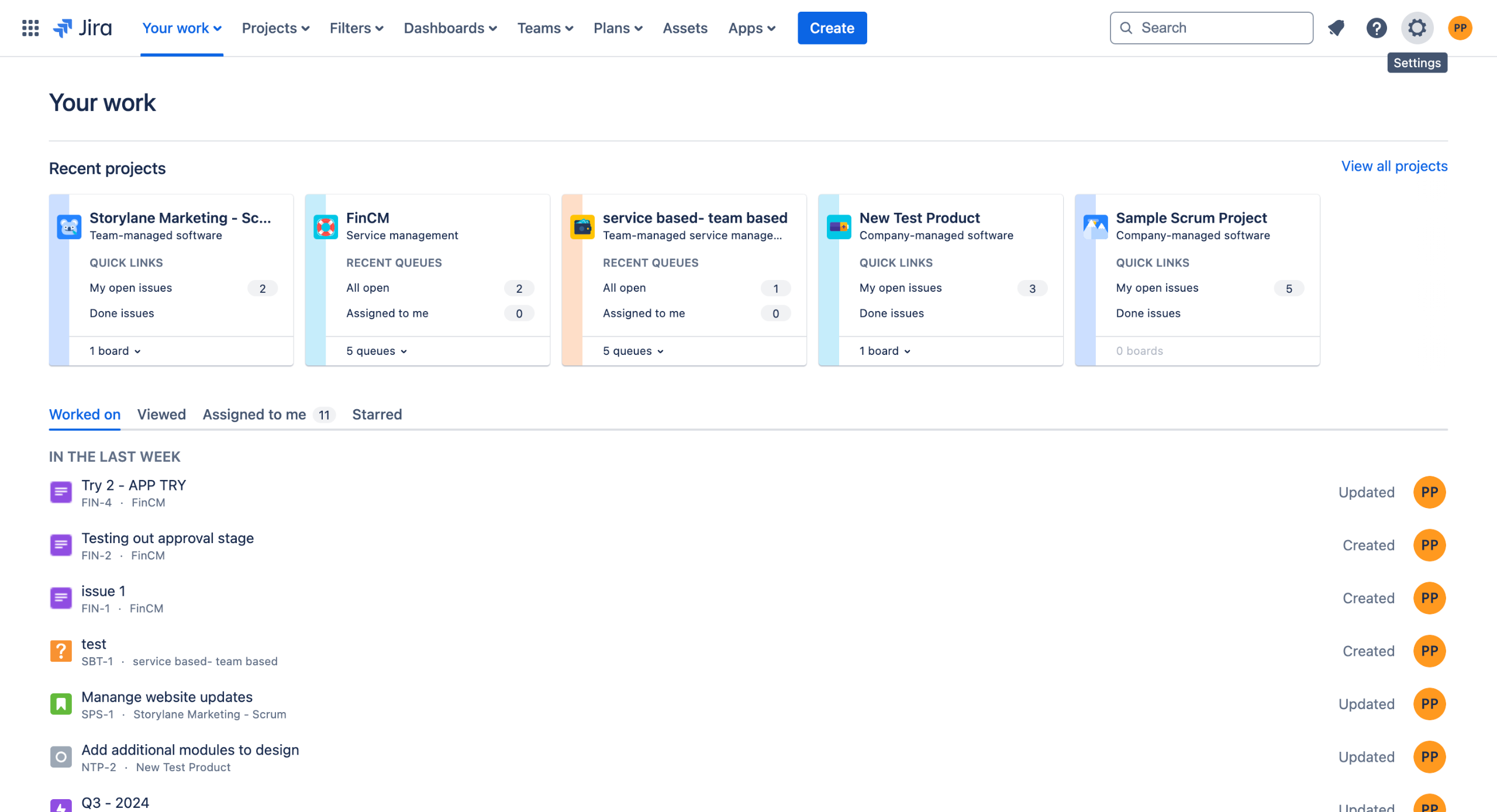The height and width of the screenshot is (812, 1497).
Task: Expand the Projects dropdown menu
Action: coord(275,28)
